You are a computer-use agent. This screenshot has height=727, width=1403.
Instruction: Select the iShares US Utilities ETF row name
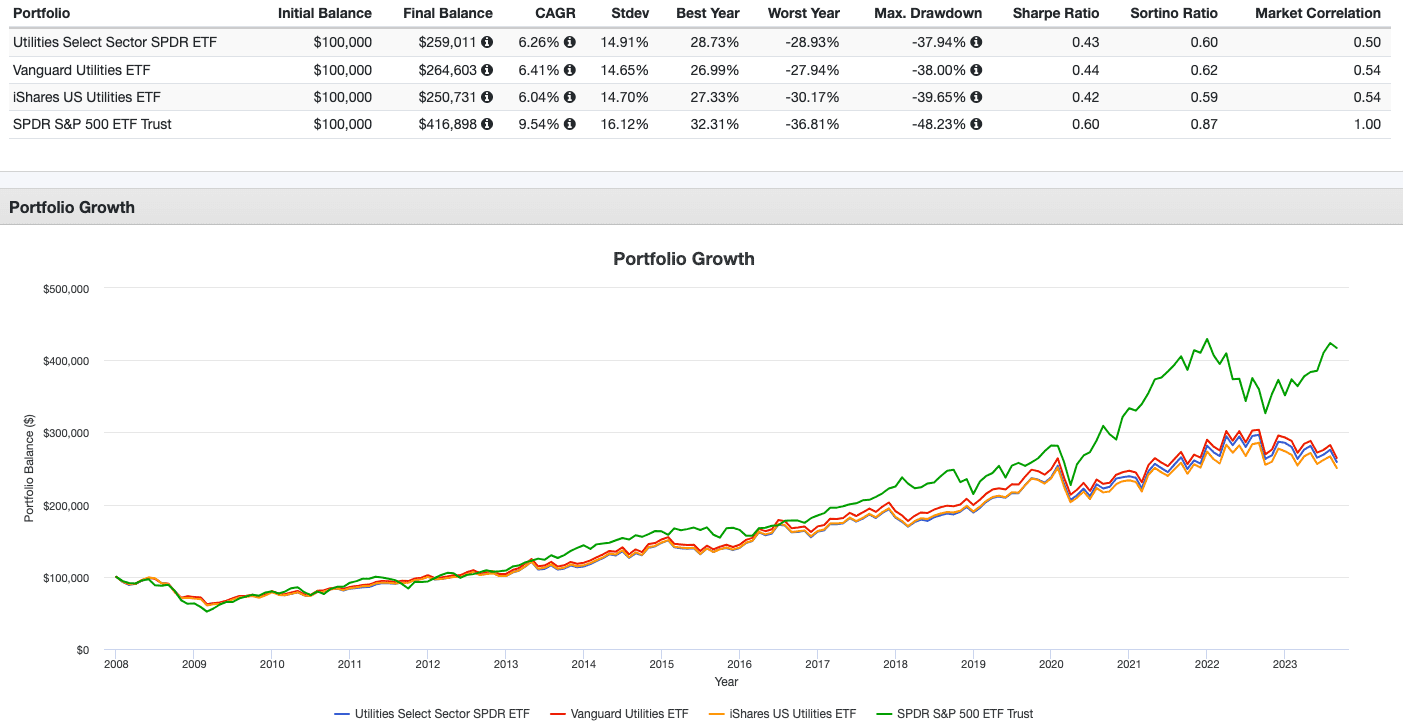[x=86, y=97]
